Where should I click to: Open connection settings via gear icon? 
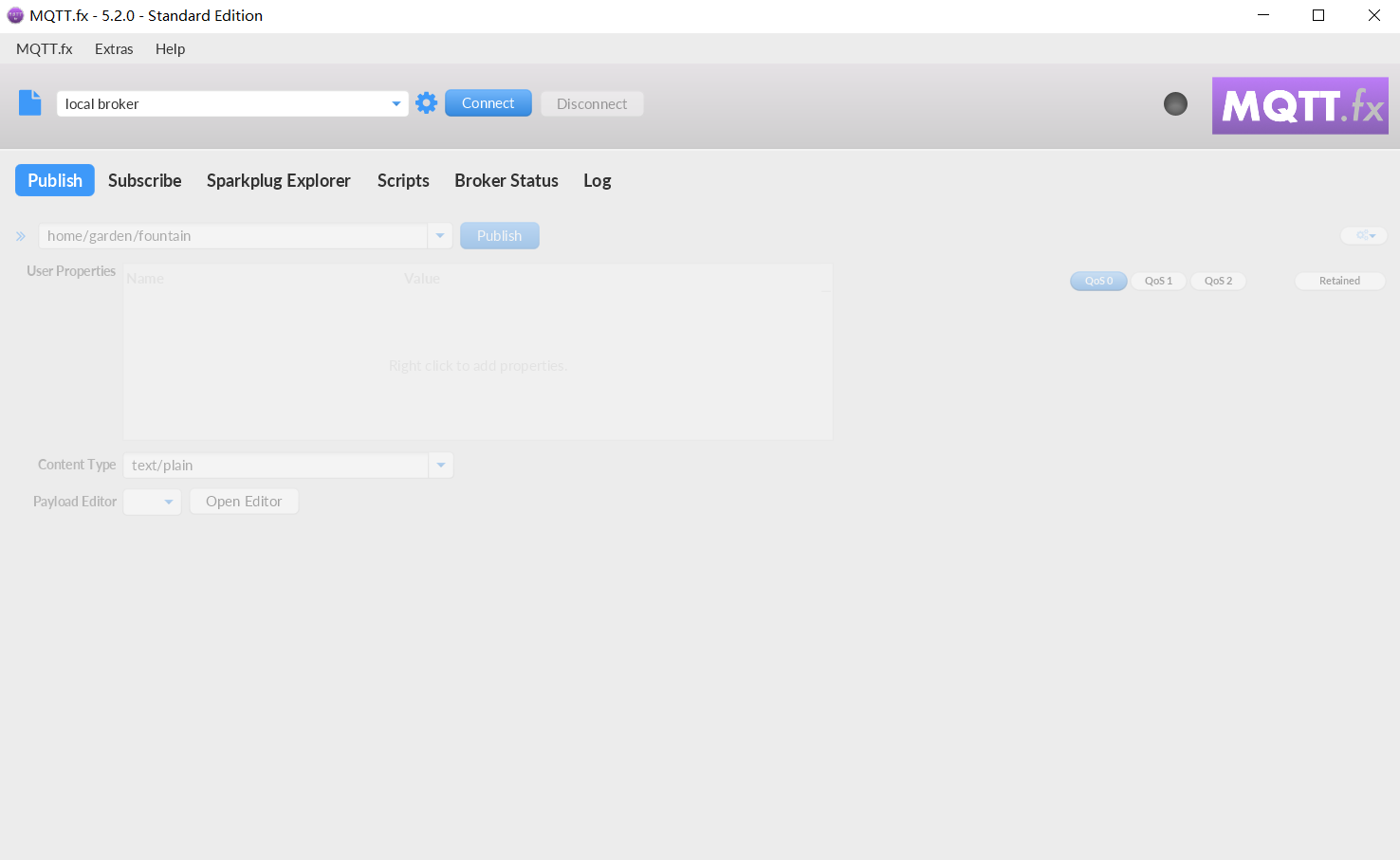[427, 103]
